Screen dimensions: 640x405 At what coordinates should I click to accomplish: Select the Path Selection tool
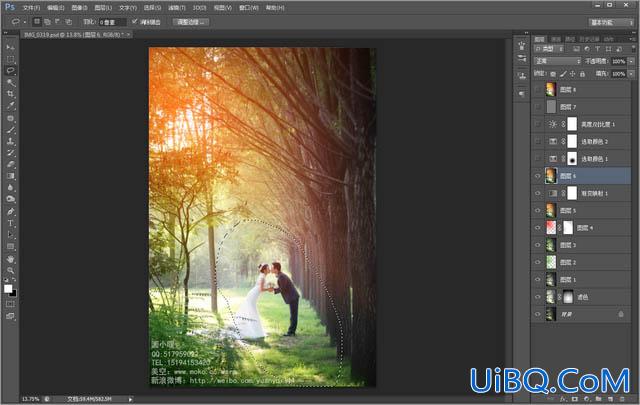pyautogui.click(x=11, y=235)
